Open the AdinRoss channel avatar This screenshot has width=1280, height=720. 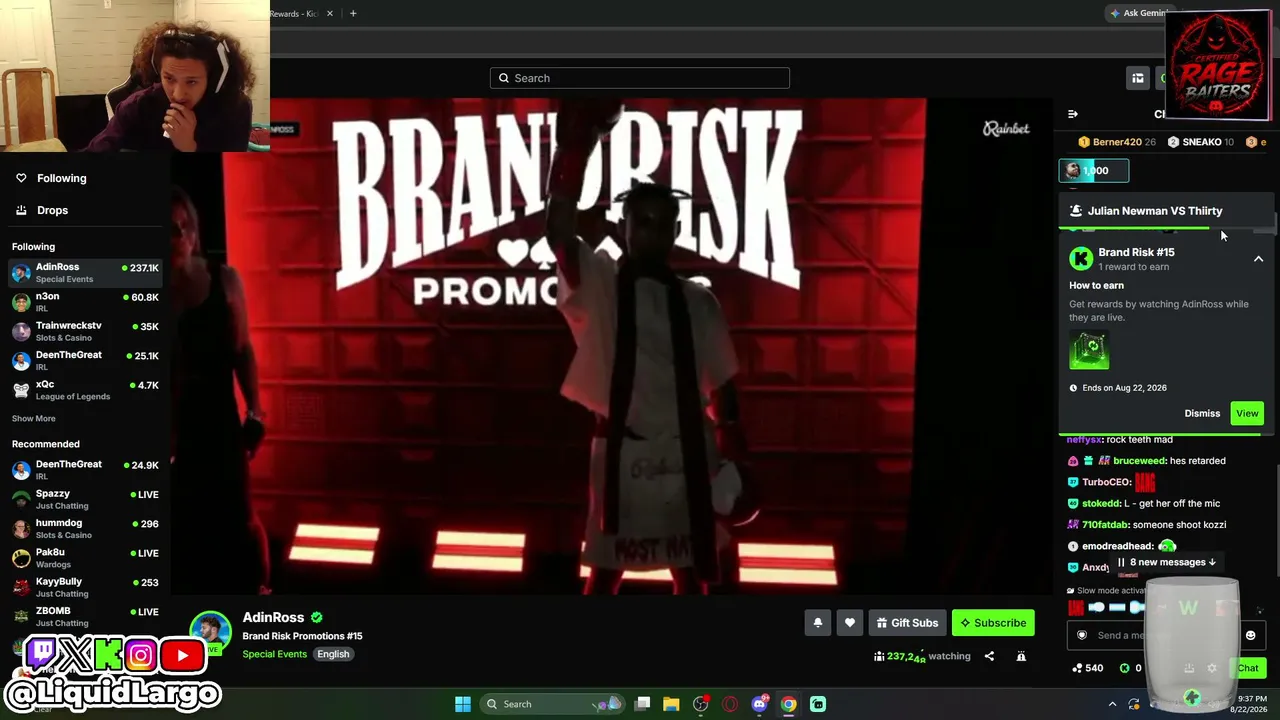210,632
